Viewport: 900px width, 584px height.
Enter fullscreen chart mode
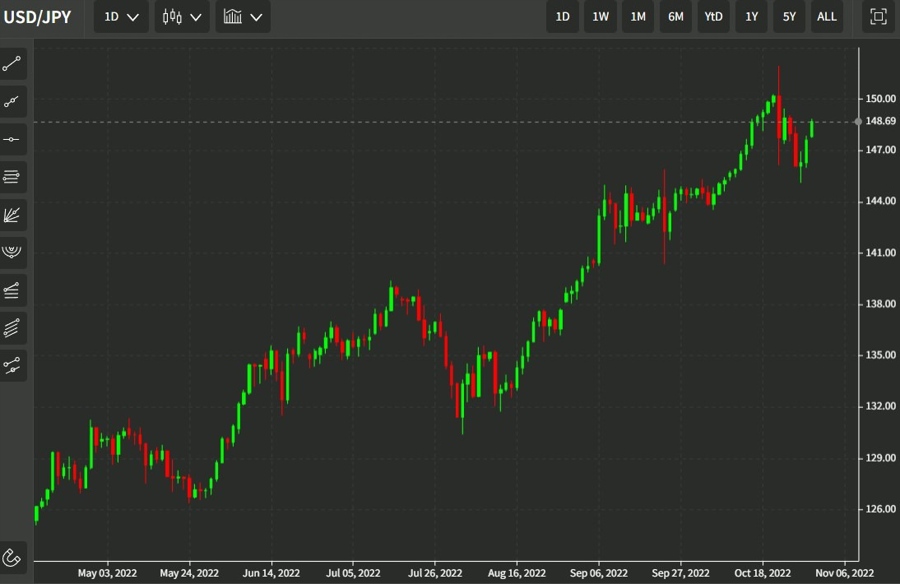pyautogui.click(x=878, y=17)
